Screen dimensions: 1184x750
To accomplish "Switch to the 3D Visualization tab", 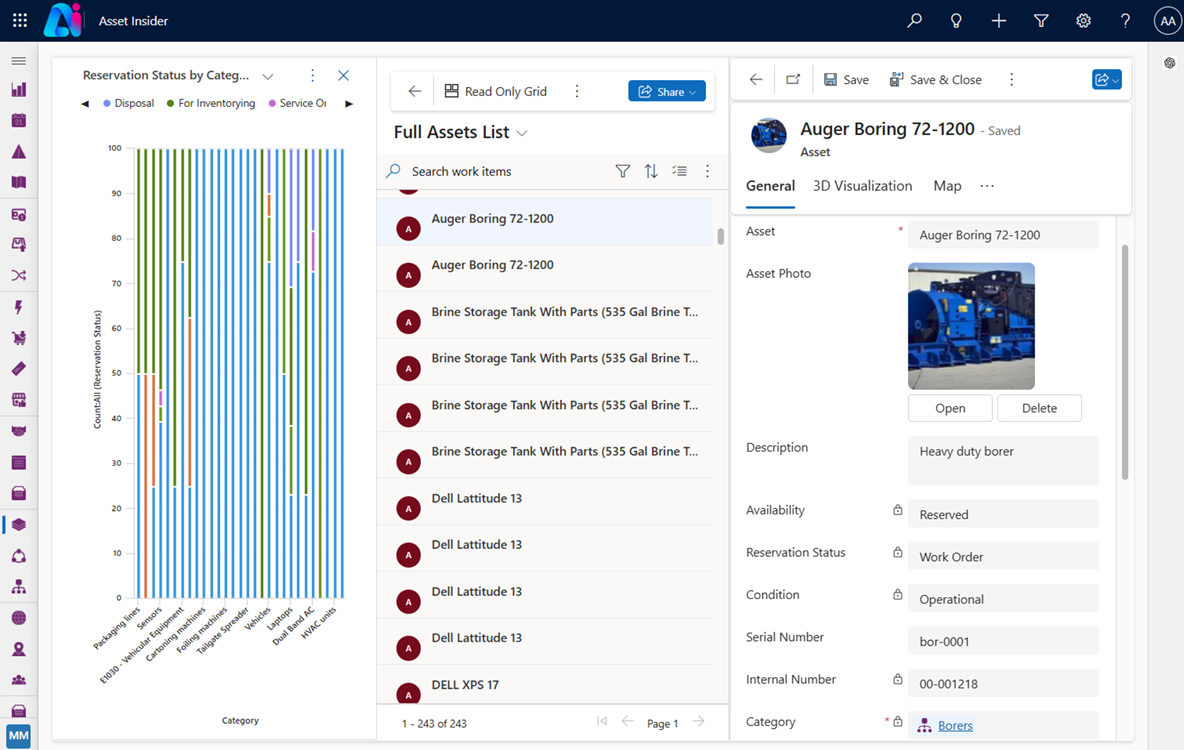I will tap(862, 186).
